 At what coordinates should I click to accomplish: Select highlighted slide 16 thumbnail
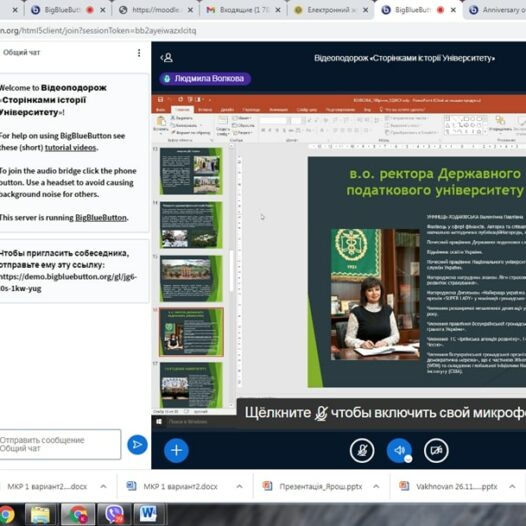click(x=191, y=332)
